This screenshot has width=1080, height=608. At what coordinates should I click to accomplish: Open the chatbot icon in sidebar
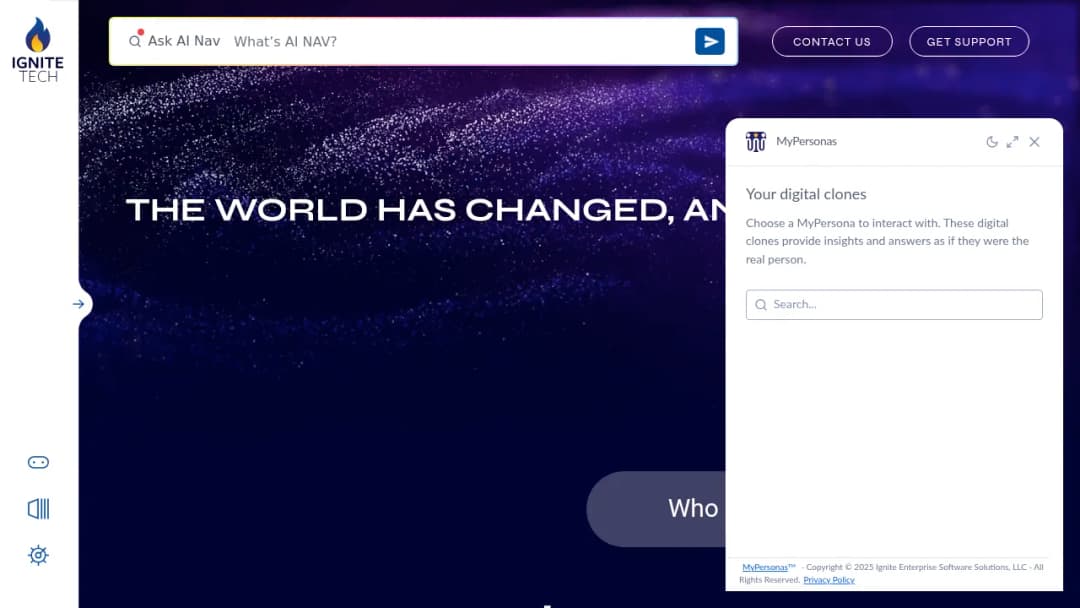[x=38, y=462]
